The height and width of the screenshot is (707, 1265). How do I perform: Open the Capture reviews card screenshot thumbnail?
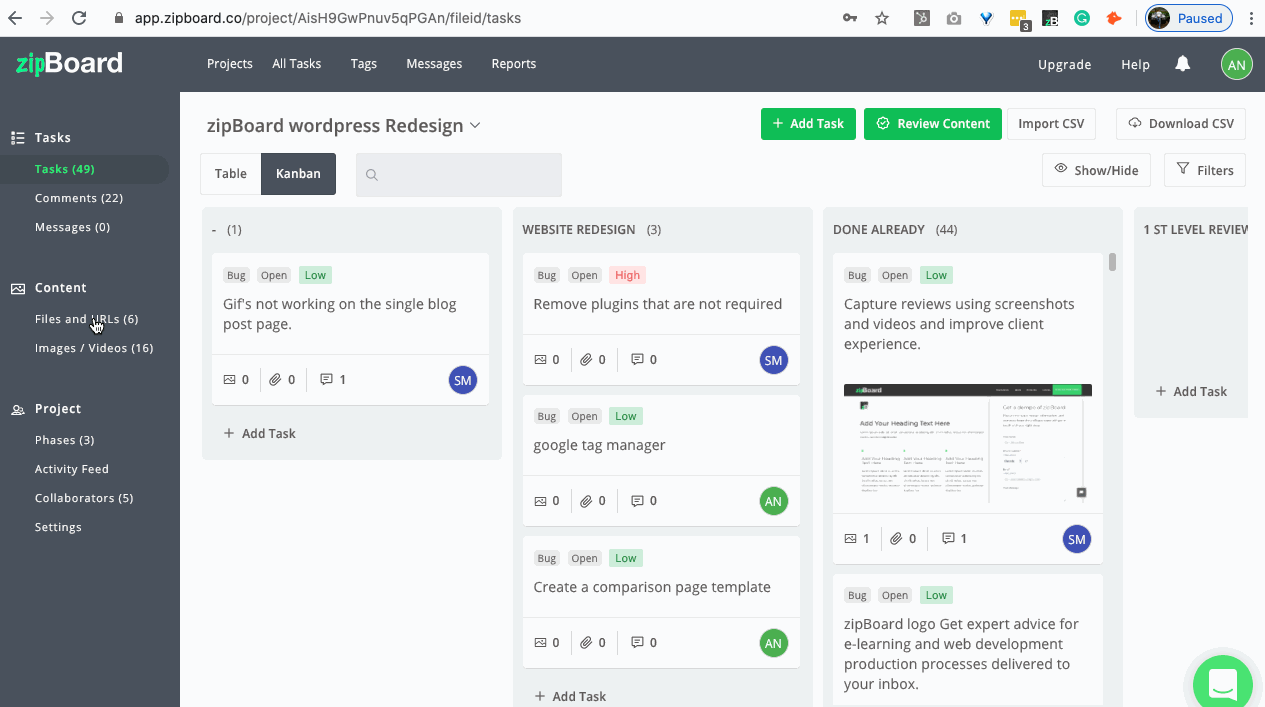coord(968,442)
